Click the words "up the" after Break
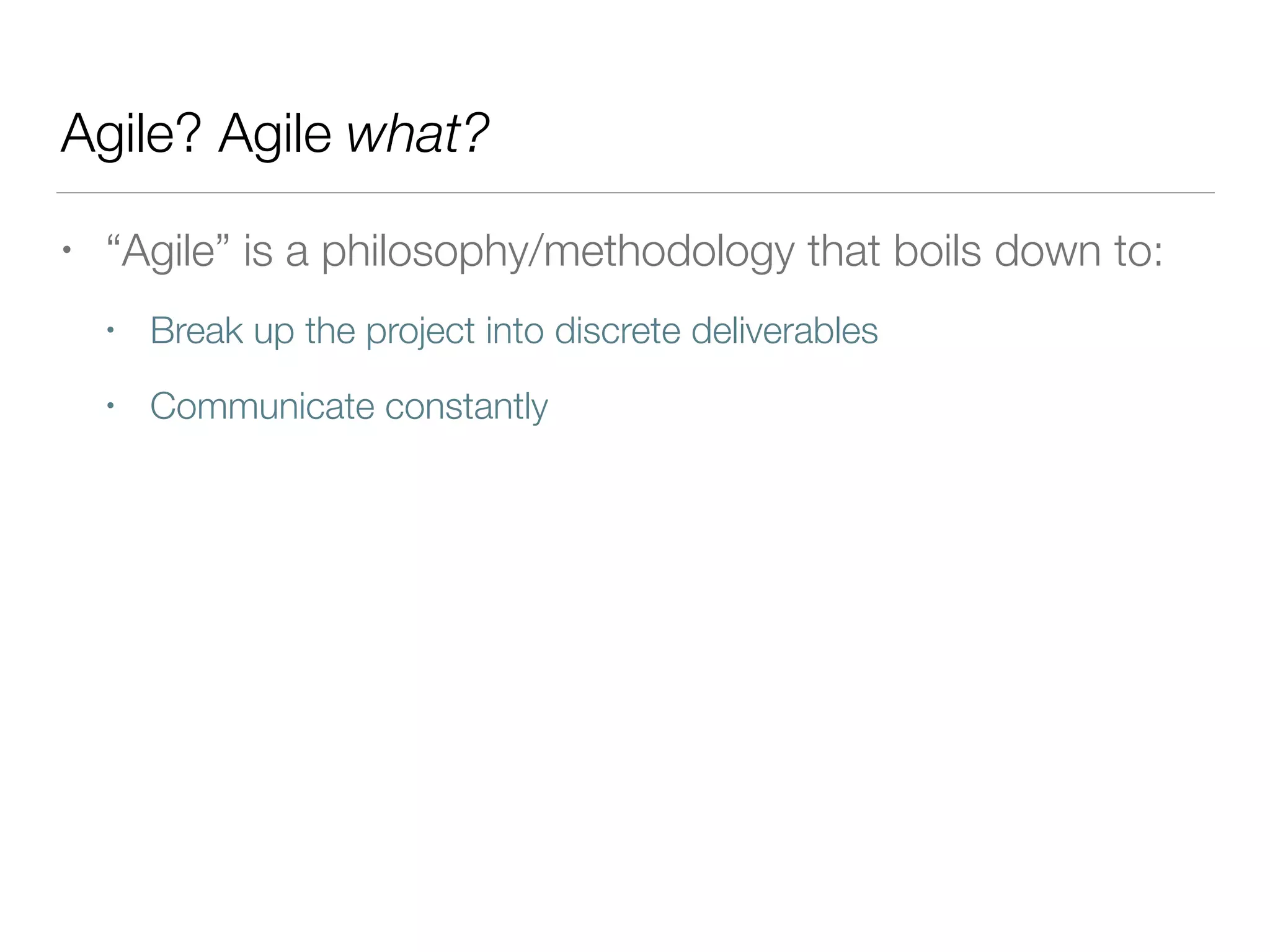This screenshot has height=952, width=1270. [x=303, y=330]
